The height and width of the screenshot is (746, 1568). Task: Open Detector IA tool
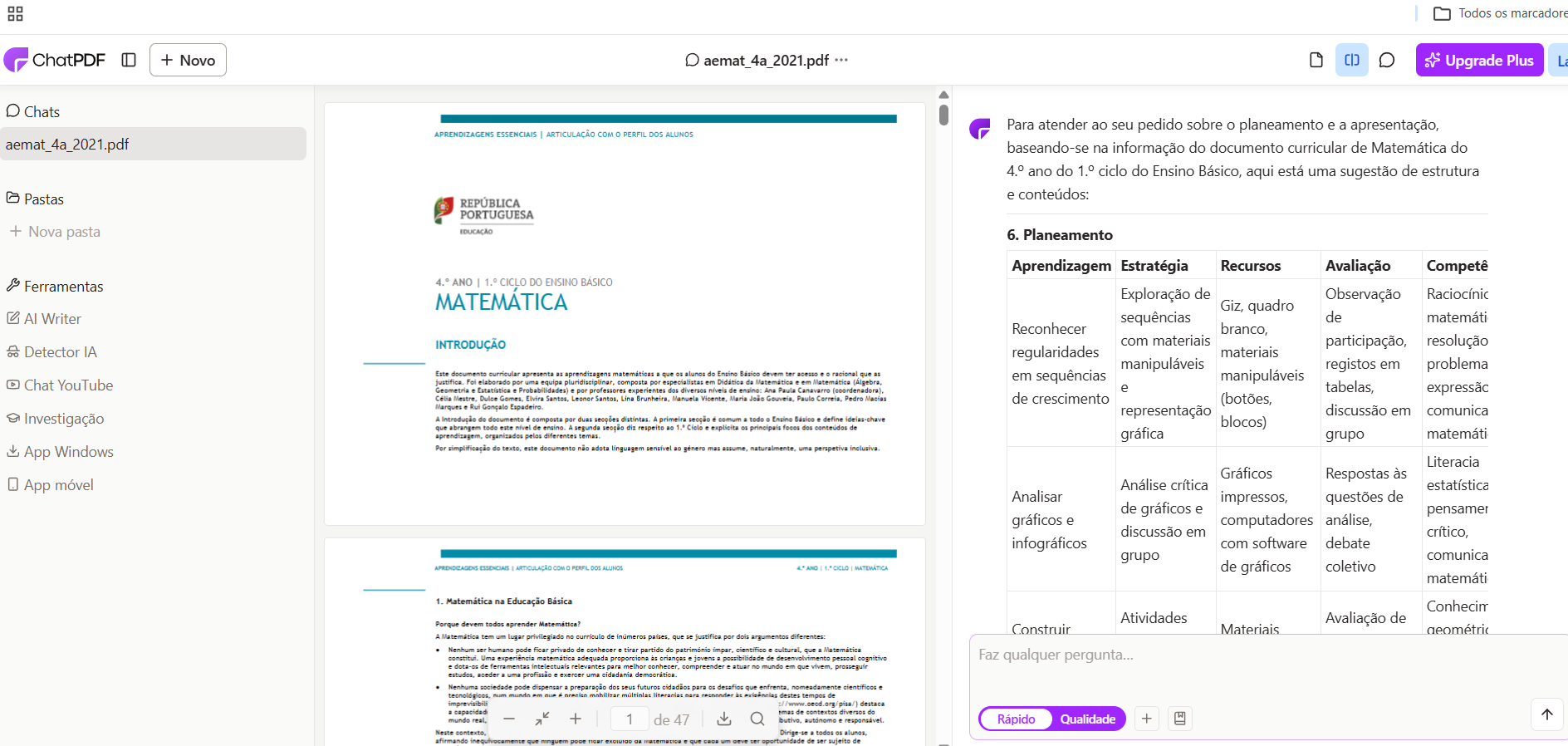click(x=51, y=352)
